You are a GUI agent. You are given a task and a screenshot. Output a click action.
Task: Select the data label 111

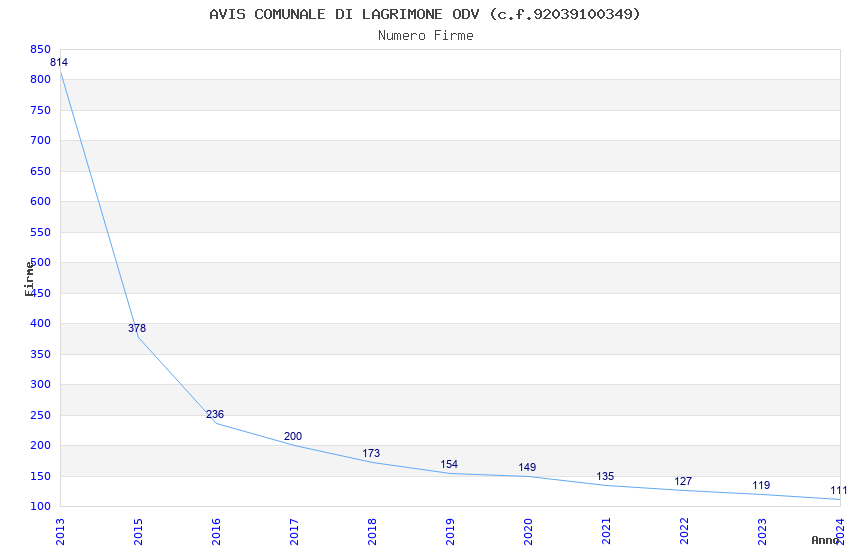[x=839, y=490]
